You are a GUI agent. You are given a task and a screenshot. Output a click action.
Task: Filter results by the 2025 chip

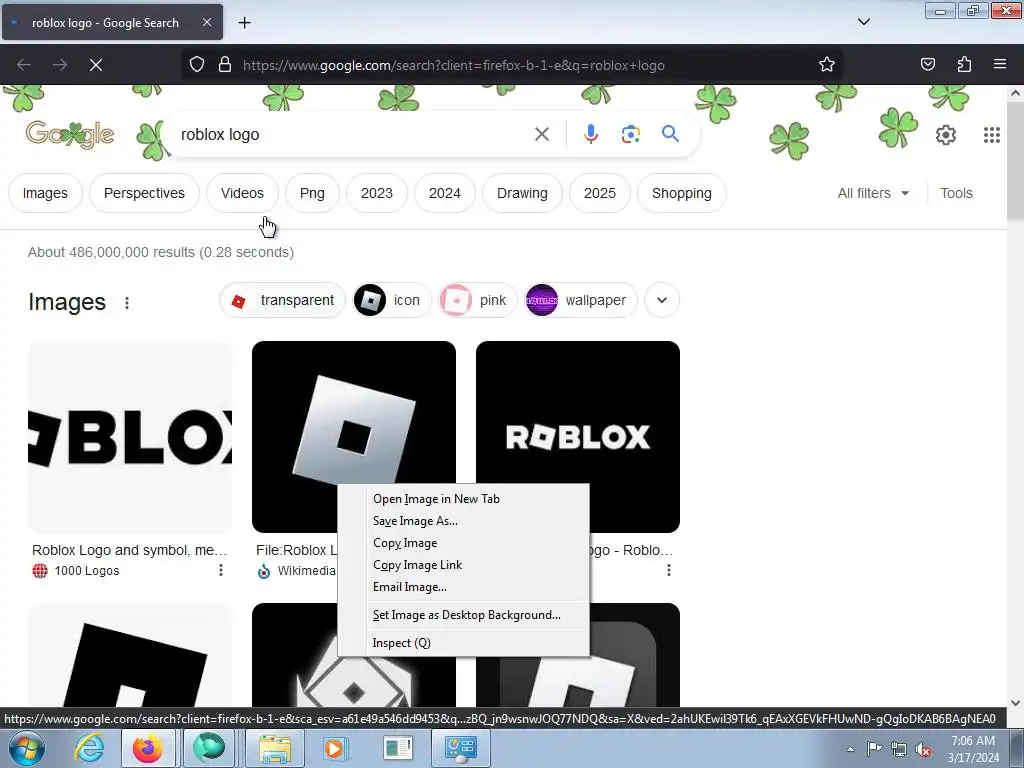click(x=600, y=193)
